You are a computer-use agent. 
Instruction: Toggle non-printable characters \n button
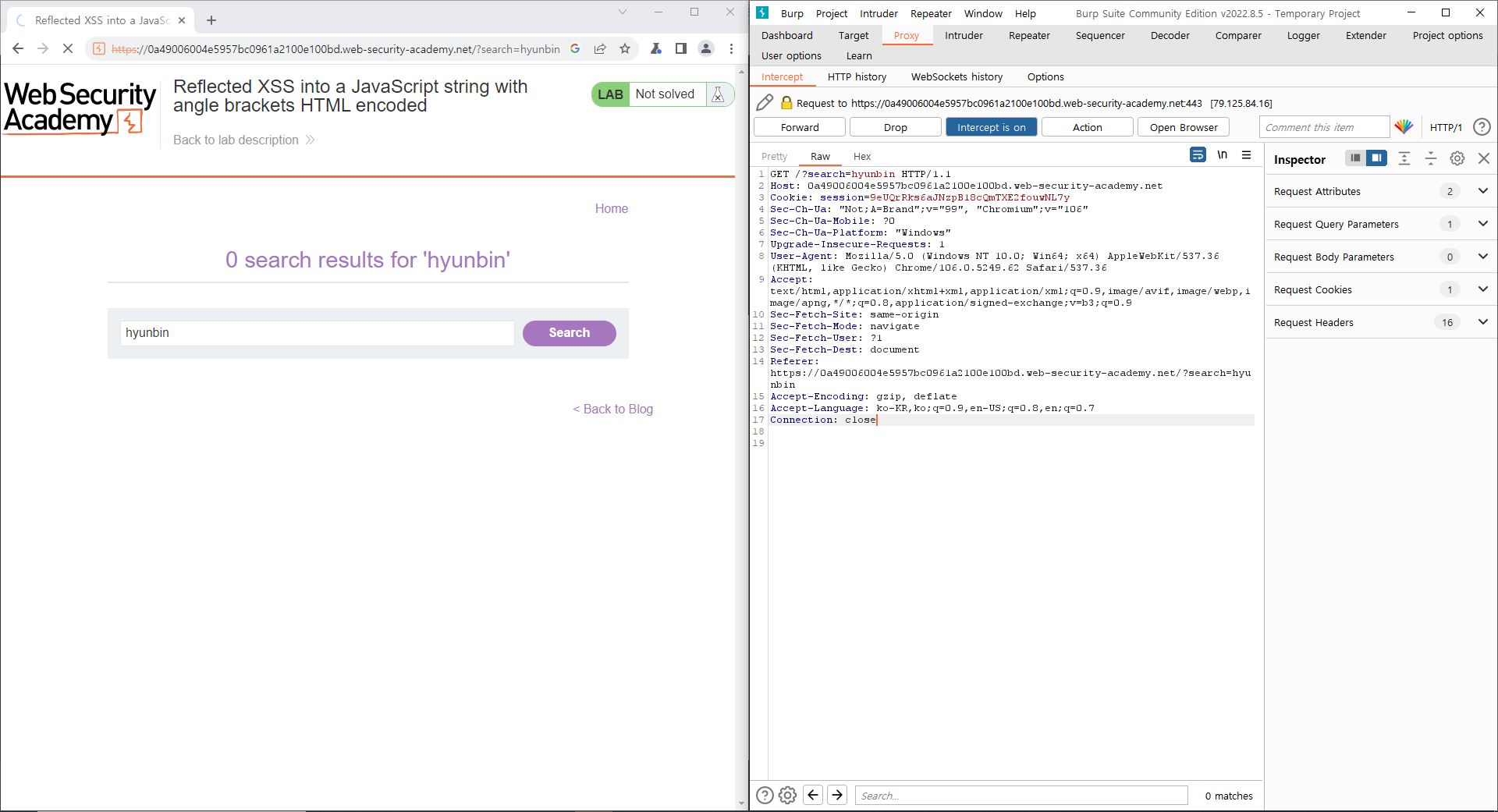(1223, 154)
